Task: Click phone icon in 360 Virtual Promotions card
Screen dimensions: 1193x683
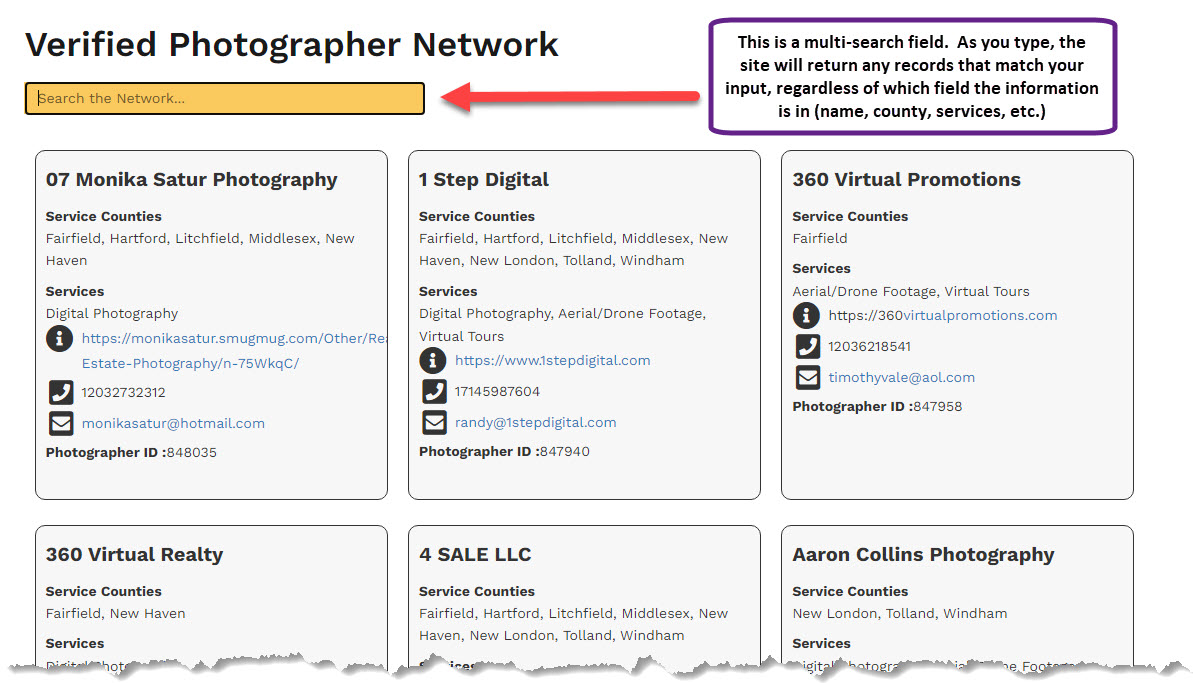Action: (x=807, y=346)
